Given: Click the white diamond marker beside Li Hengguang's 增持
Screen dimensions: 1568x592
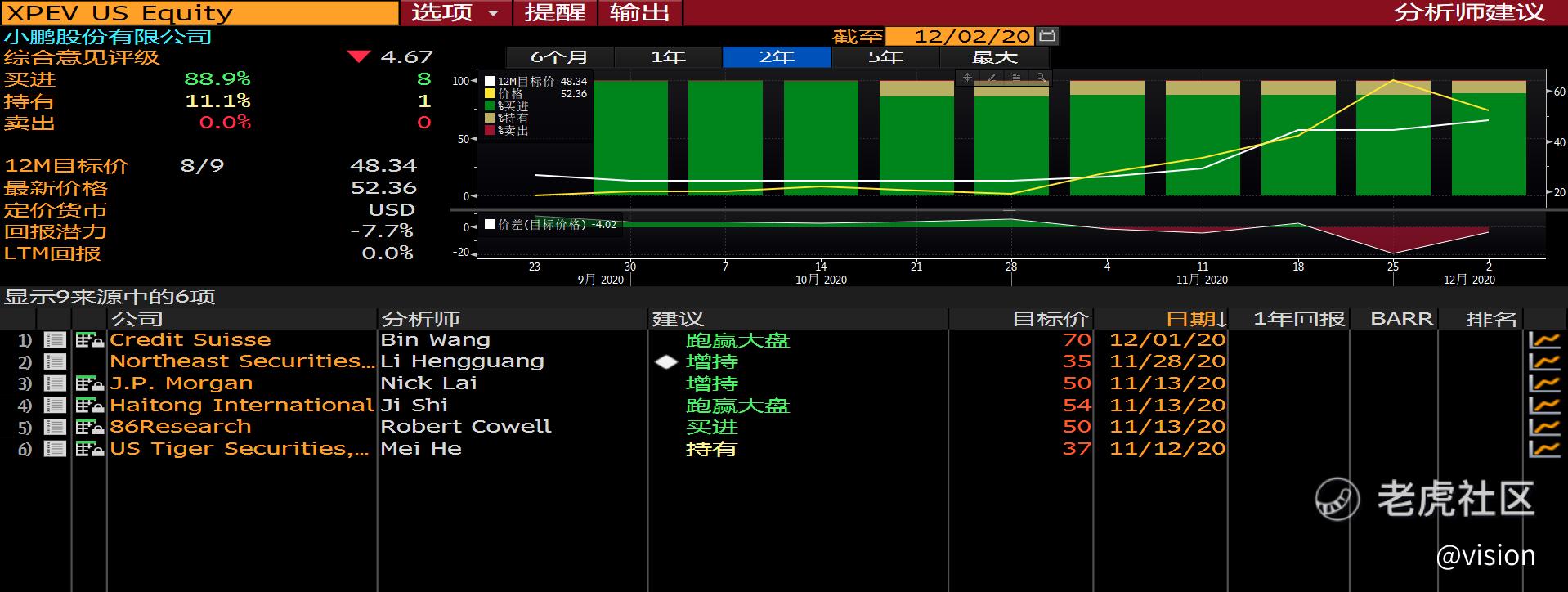Looking at the screenshot, I should tap(667, 361).
